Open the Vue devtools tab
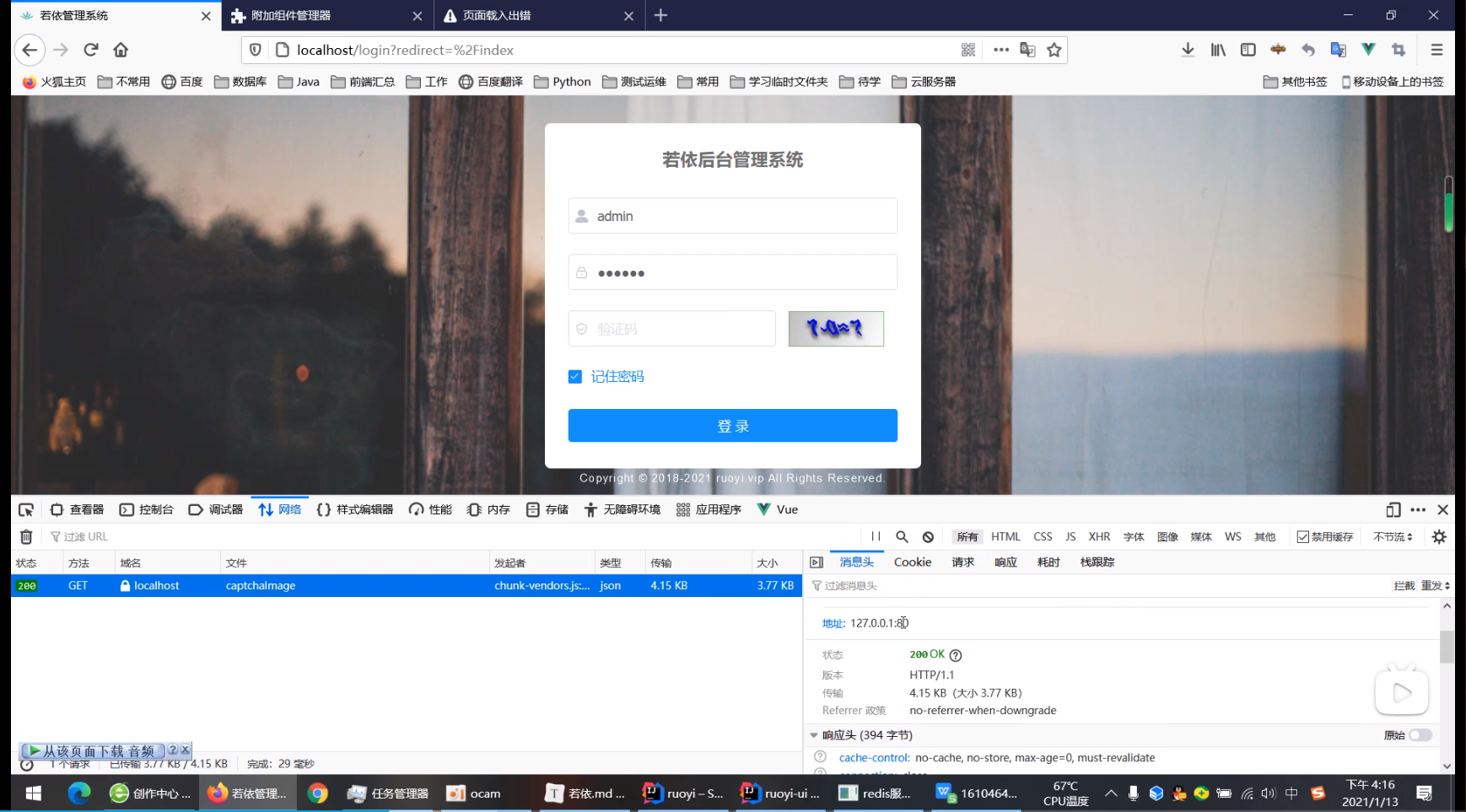This screenshot has height=812, width=1466. 778,509
